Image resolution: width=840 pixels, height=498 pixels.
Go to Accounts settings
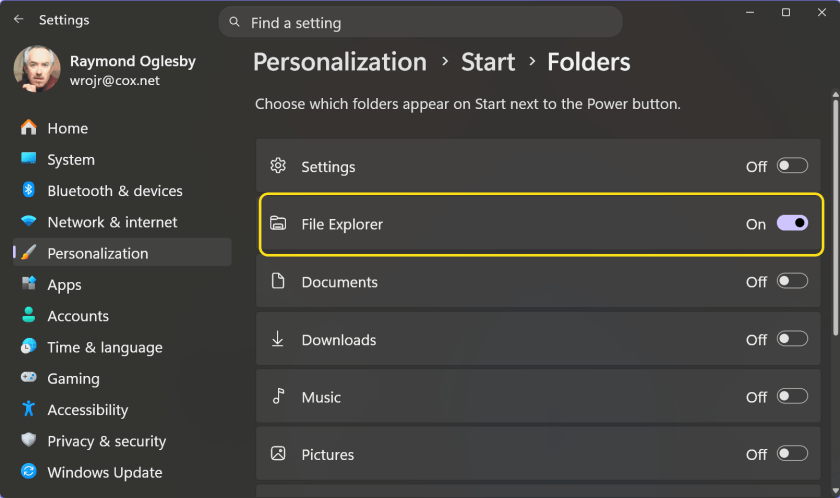coord(122,316)
